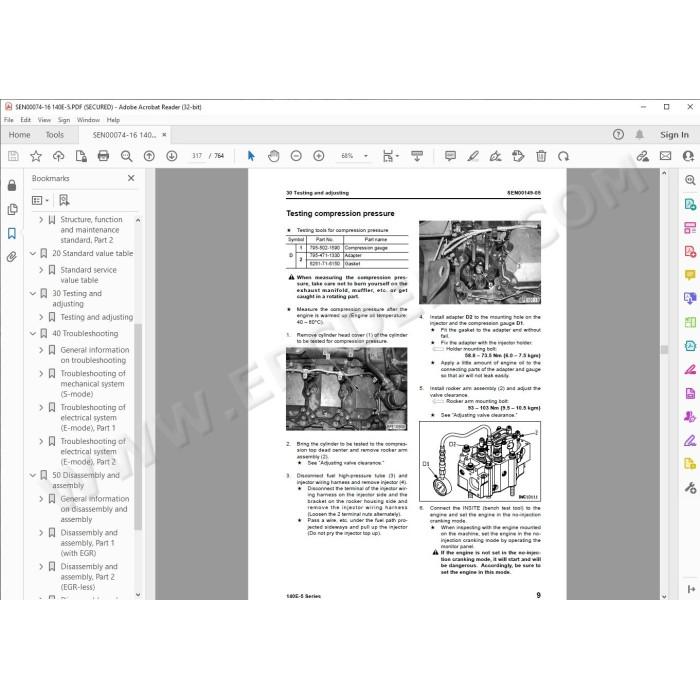This screenshot has height=700, width=700.
Task: Open the Testing and adjusting bookmark link
Action: point(96,317)
